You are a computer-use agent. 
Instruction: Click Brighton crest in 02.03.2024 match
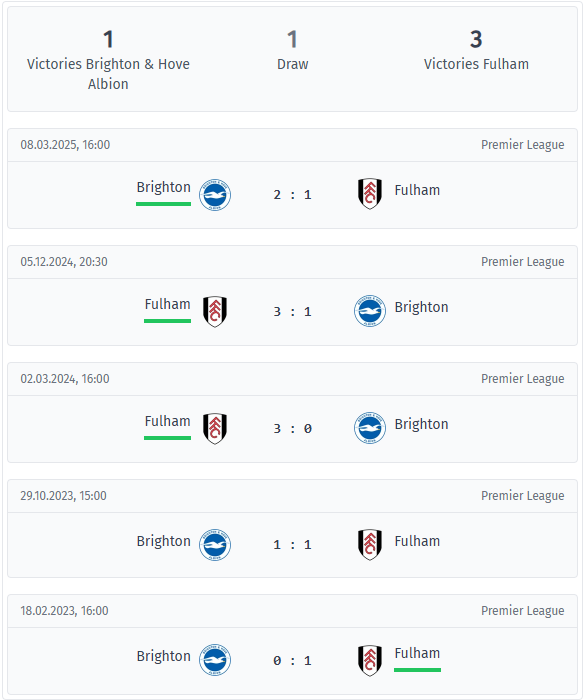370,428
